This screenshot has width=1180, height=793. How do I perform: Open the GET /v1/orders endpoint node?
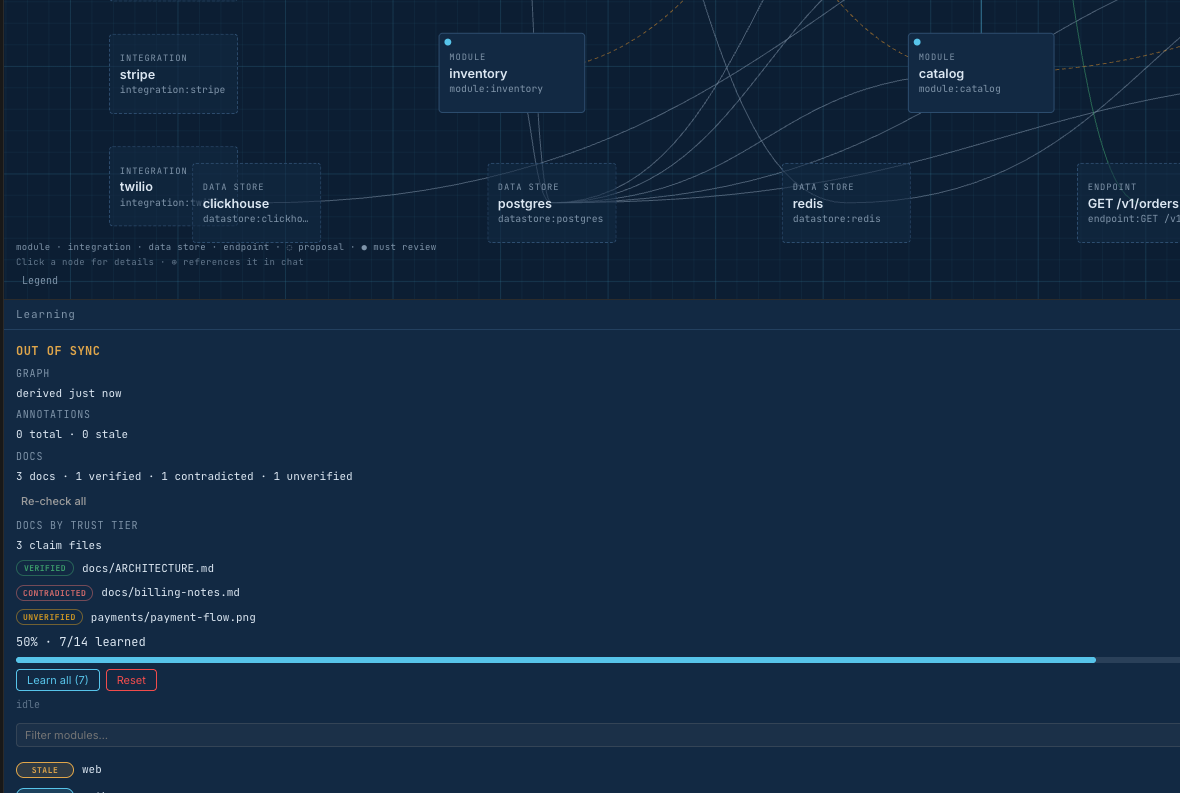pos(1129,203)
